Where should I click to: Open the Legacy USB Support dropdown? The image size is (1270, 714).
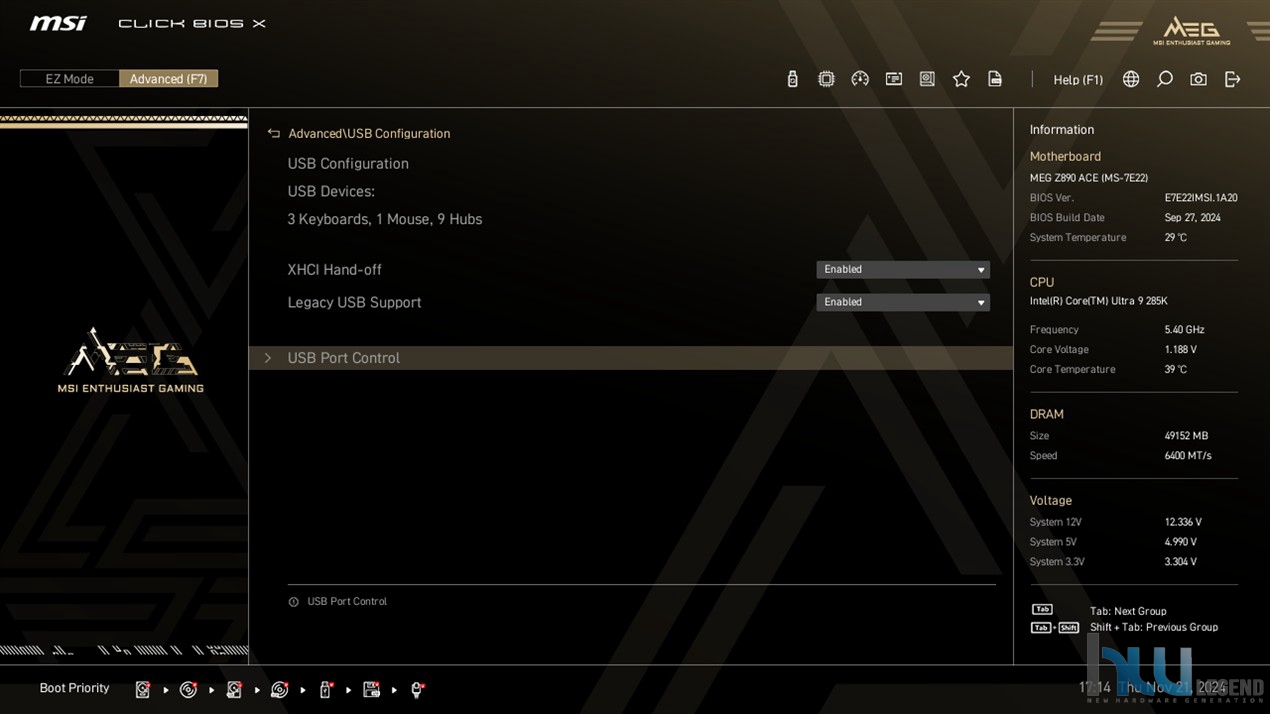[x=903, y=302]
